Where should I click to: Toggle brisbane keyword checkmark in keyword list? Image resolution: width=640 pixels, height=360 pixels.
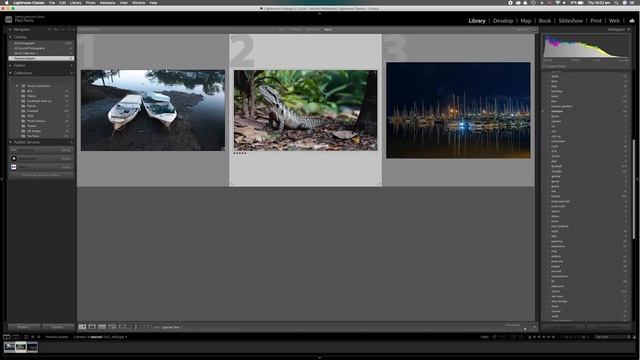[543, 111]
